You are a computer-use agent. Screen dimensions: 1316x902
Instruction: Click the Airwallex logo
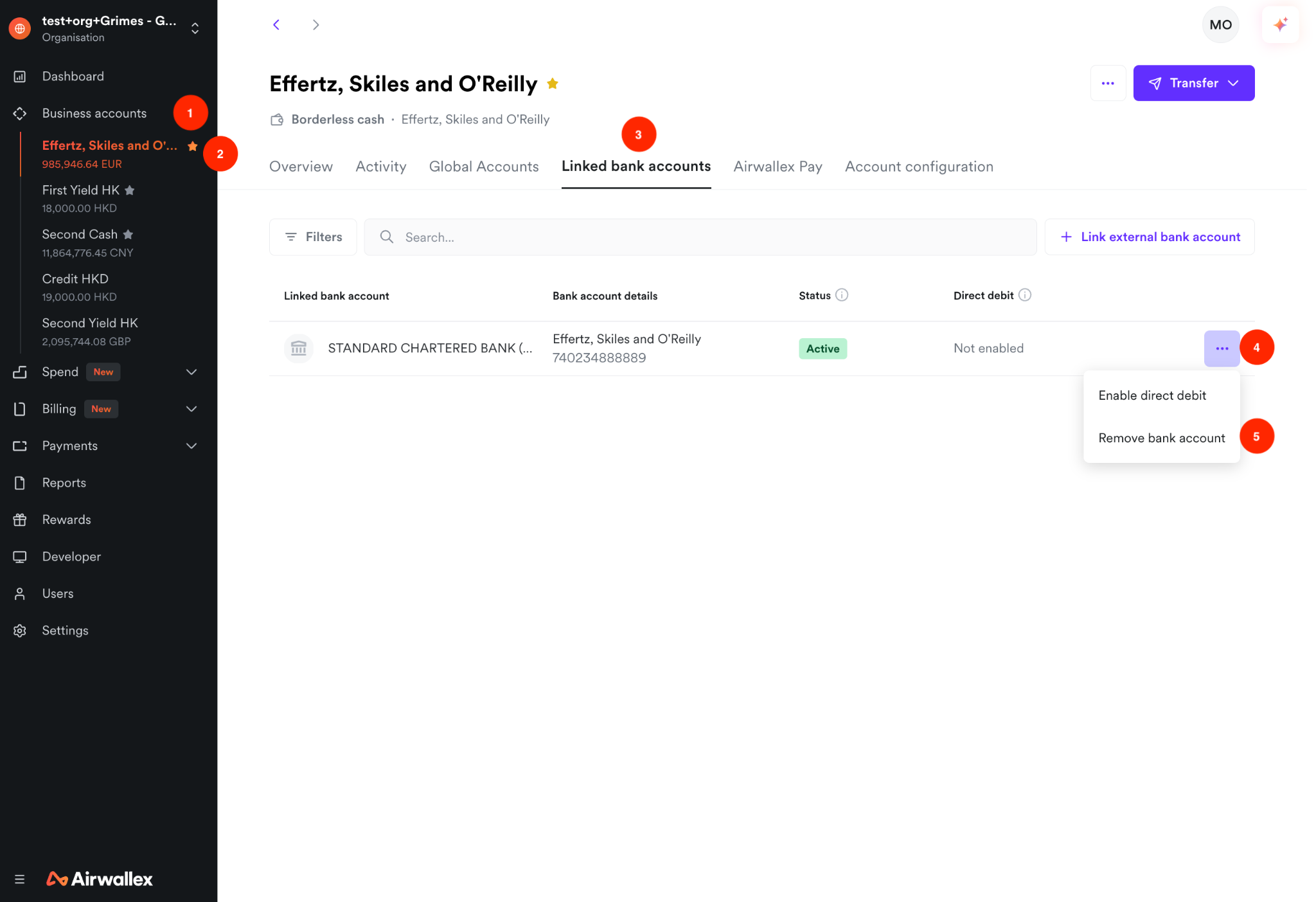pyautogui.click(x=100, y=879)
